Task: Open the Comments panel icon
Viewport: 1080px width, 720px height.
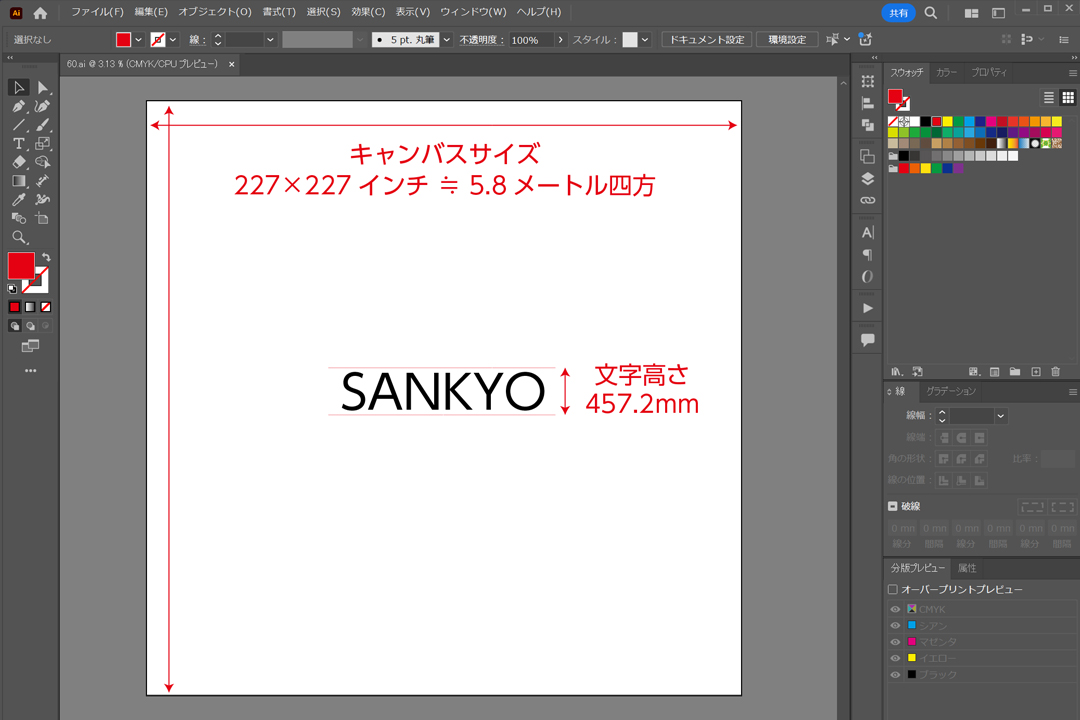Action: coord(868,340)
